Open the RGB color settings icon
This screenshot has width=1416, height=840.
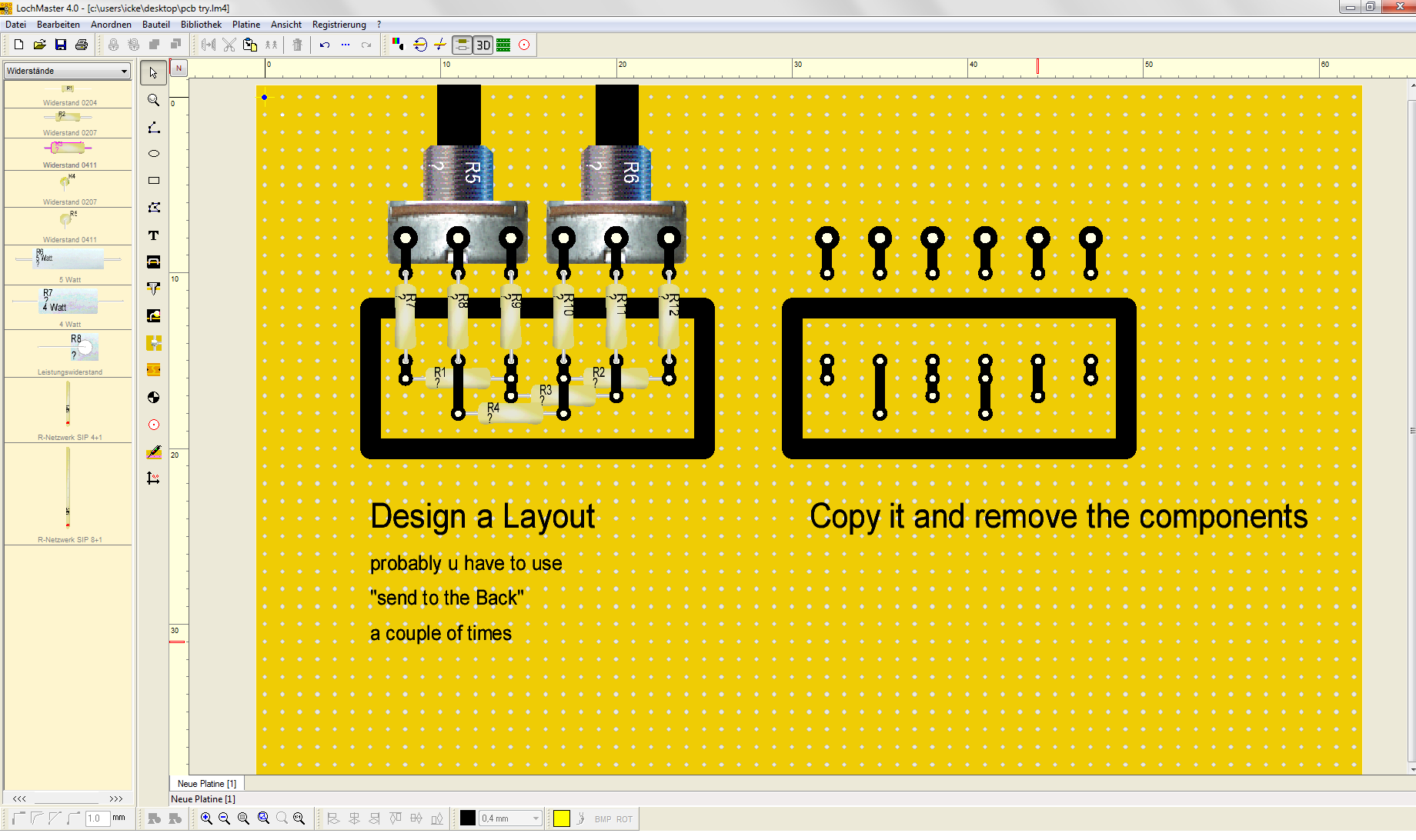(398, 45)
